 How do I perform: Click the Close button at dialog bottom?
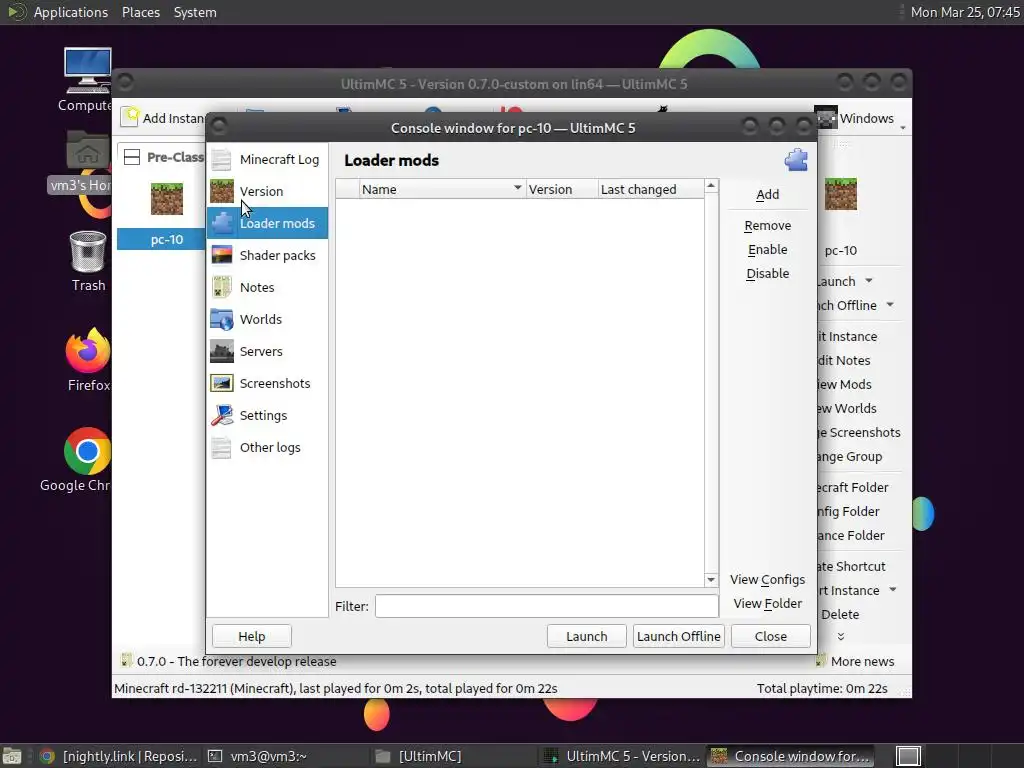tap(771, 636)
